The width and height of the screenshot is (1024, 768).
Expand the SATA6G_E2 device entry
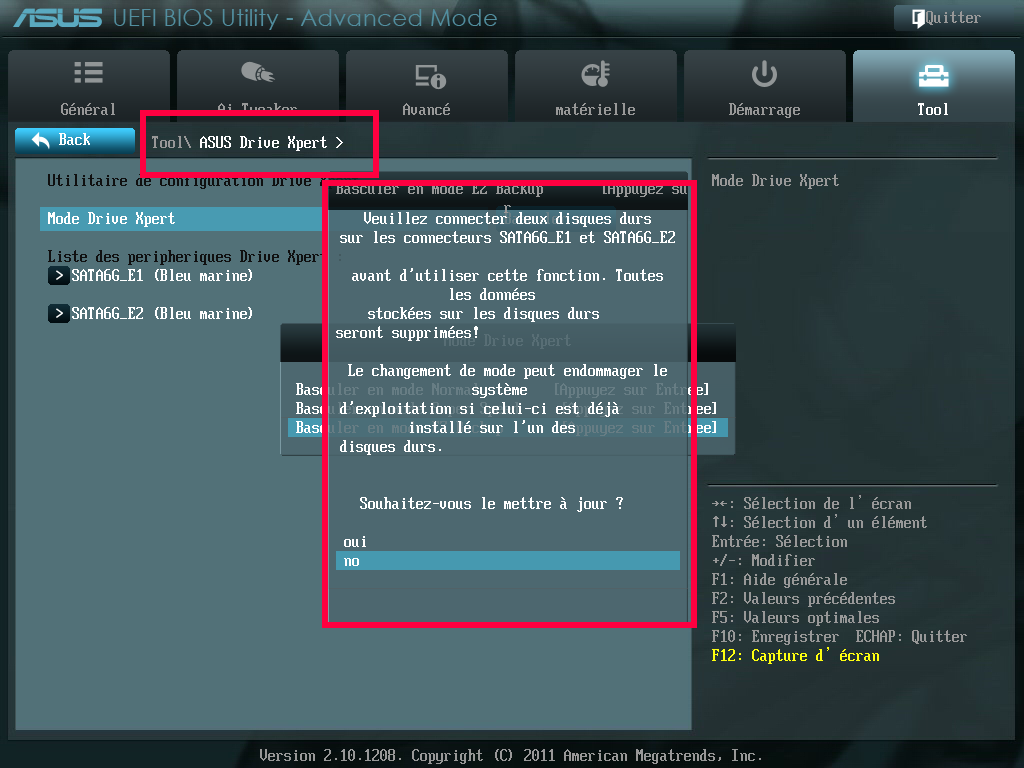coord(58,313)
